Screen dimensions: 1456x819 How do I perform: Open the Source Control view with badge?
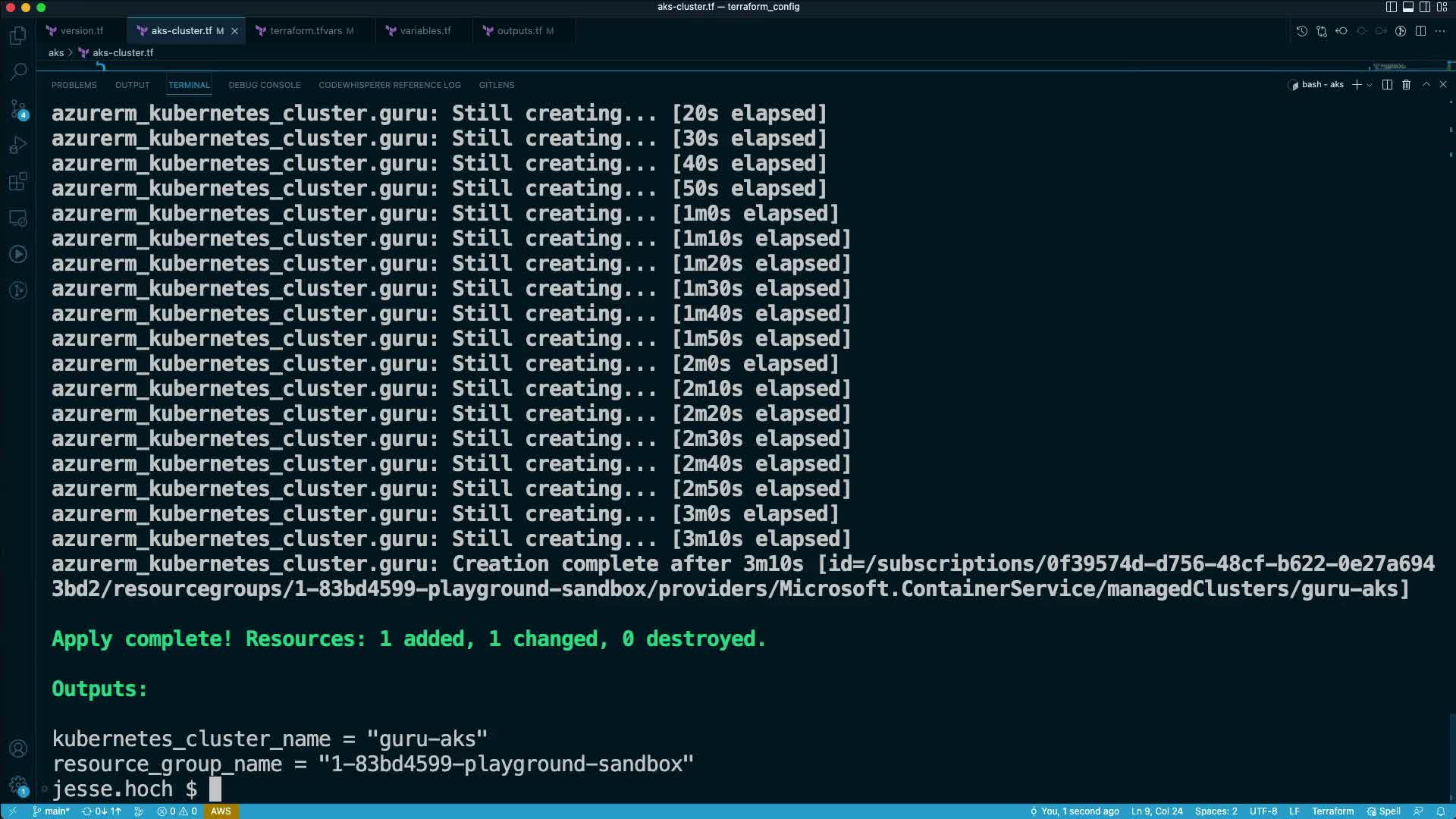[18, 109]
